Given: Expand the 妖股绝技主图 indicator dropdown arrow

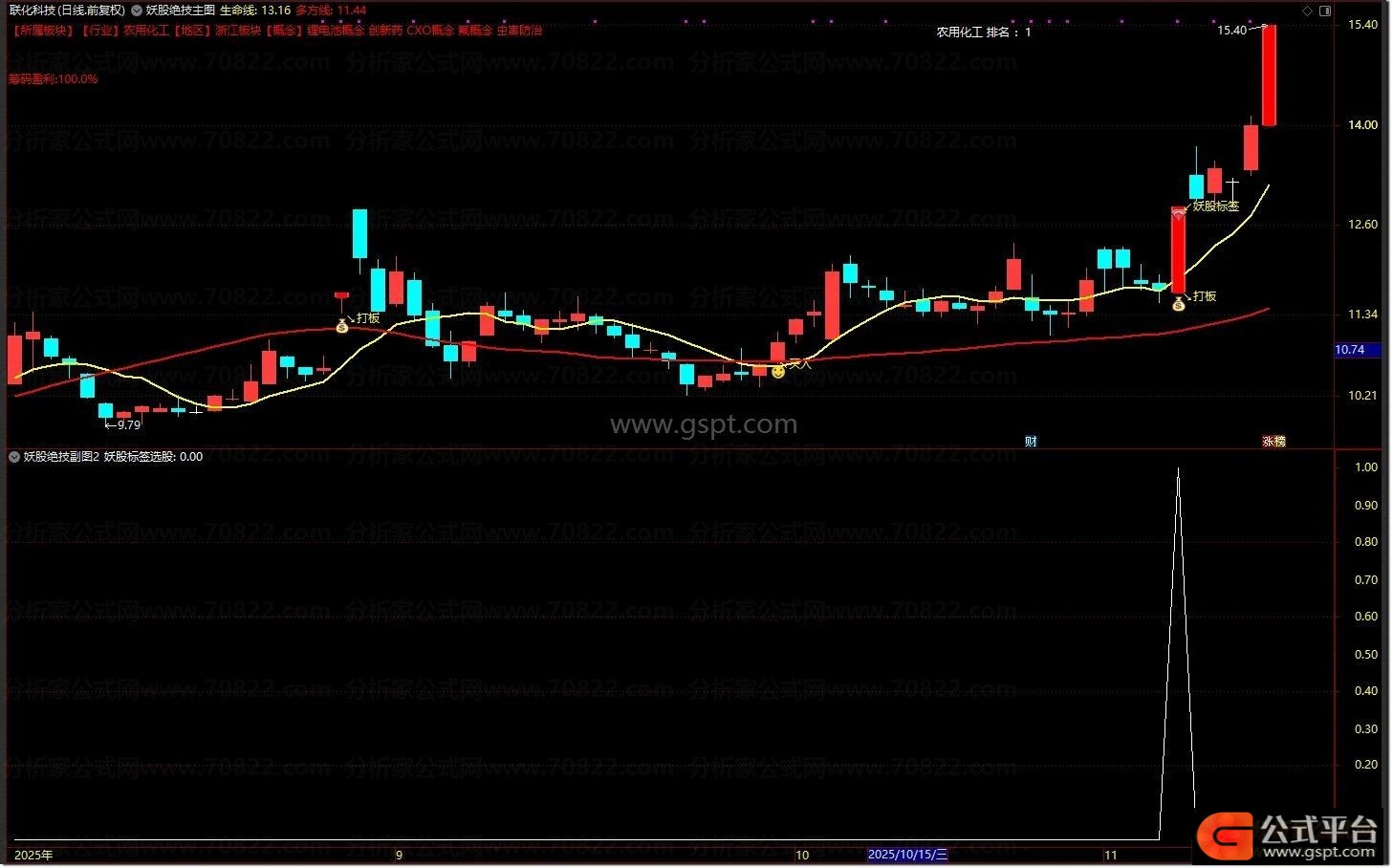Looking at the screenshot, I should 136,11.
